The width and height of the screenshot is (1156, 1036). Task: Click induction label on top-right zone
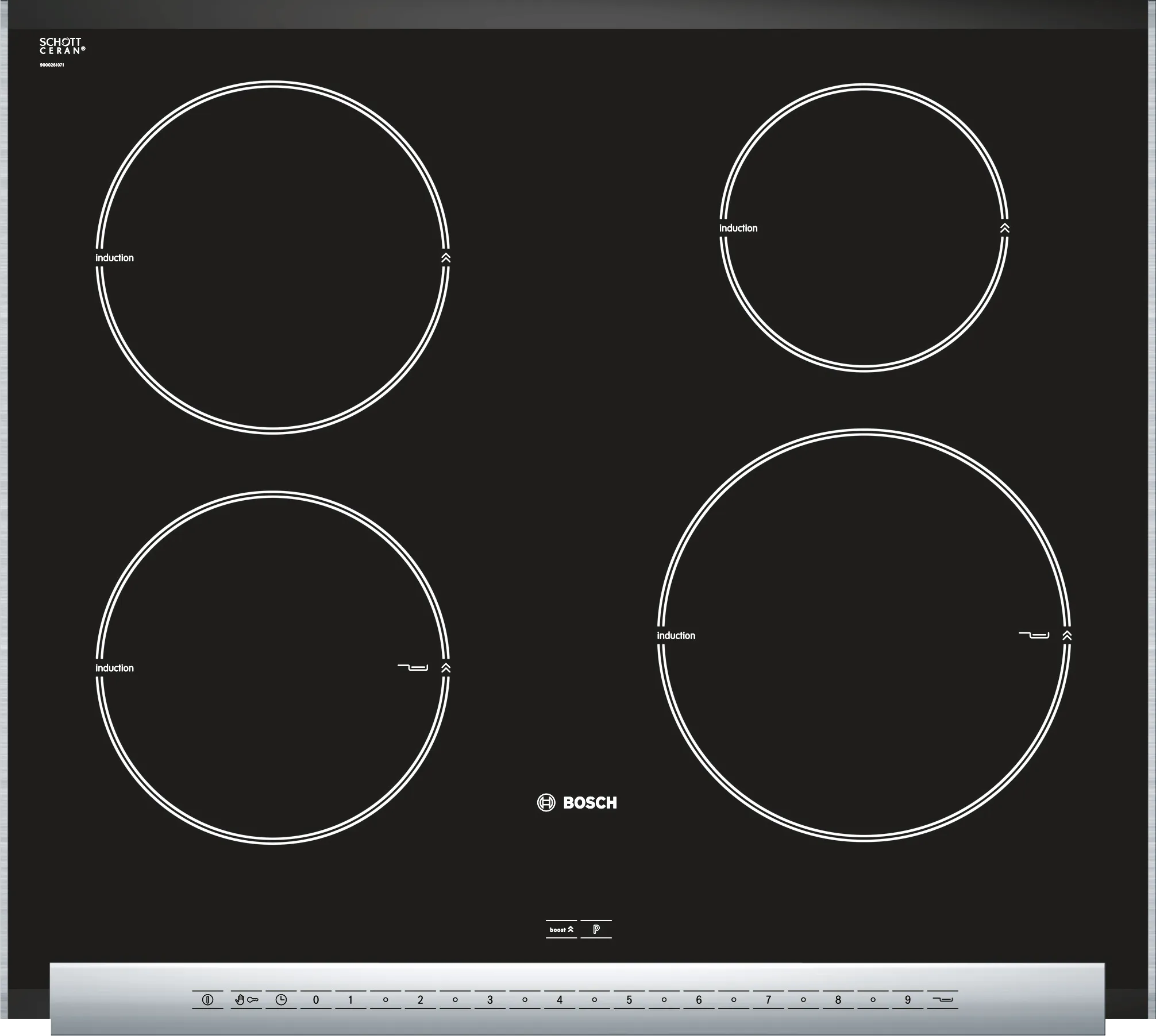[x=738, y=228]
